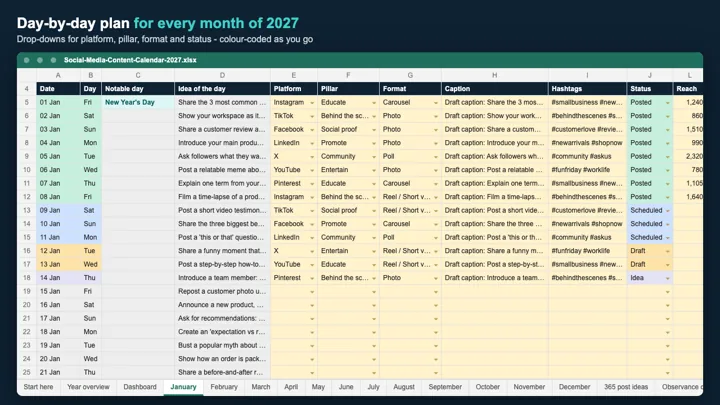Click the 'Caption' column header cell
This screenshot has width=720, height=405.
pos(495,89)
